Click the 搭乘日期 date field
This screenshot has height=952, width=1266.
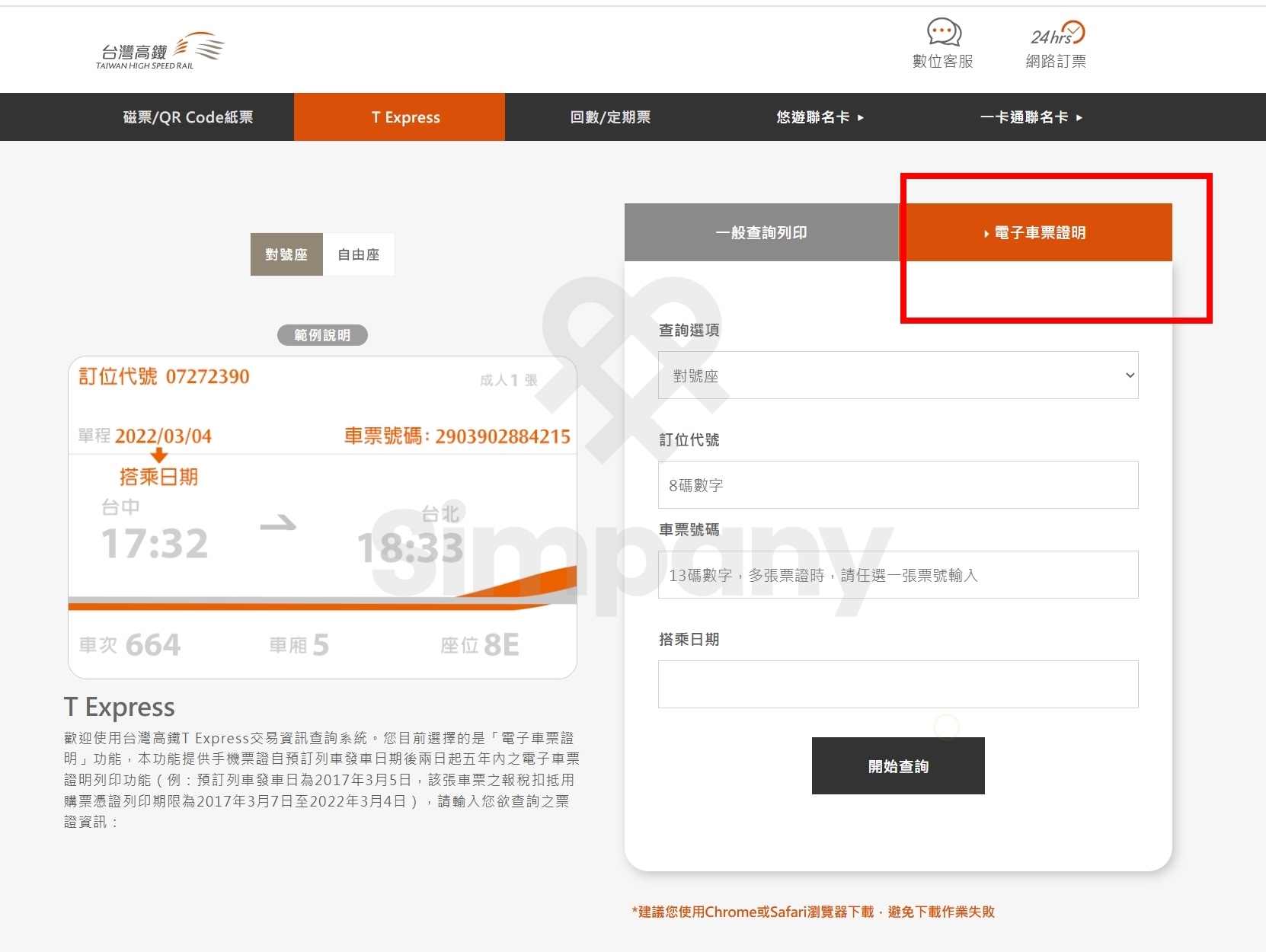pyautogui.click(x=897, y=684)
